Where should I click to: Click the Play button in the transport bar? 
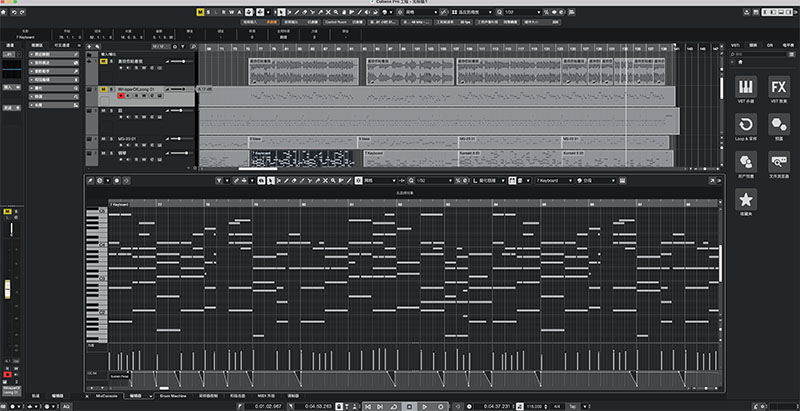(x=425, y=406)
